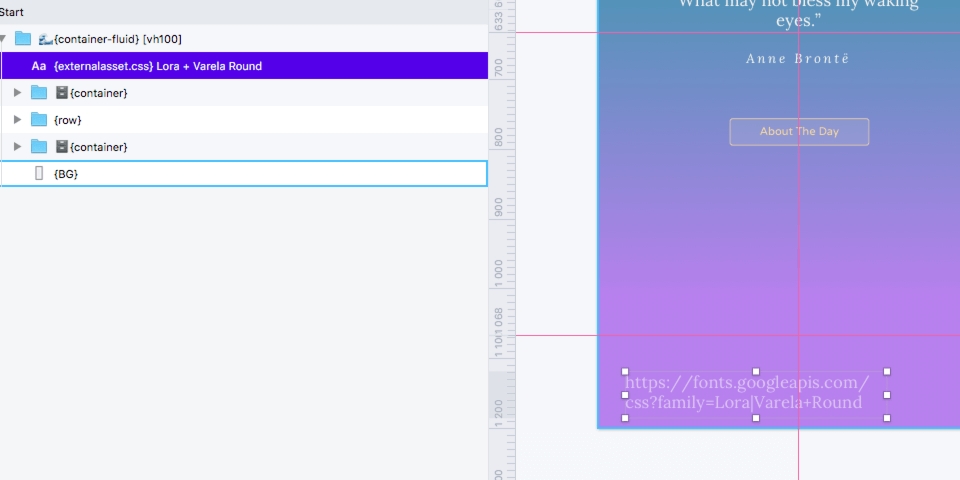Click the fonts.googleapis.com URL text on canvas
The height and width of the screenshot is (480, 960).
coord(746,393)
